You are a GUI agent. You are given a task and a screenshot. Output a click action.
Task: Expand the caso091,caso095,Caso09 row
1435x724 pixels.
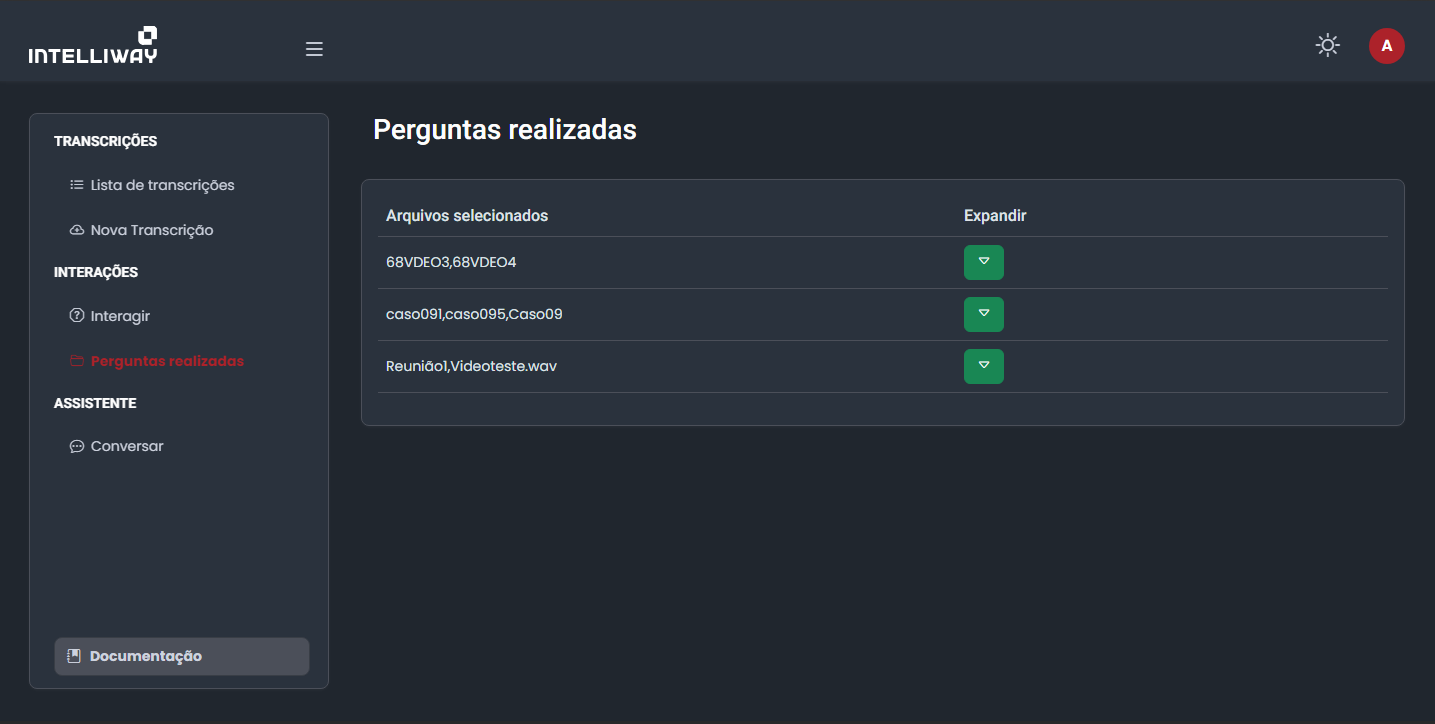tap(983, 314)
